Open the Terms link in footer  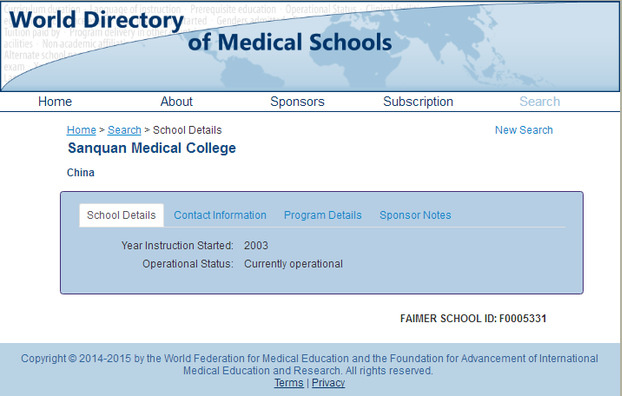pos(289,383)
